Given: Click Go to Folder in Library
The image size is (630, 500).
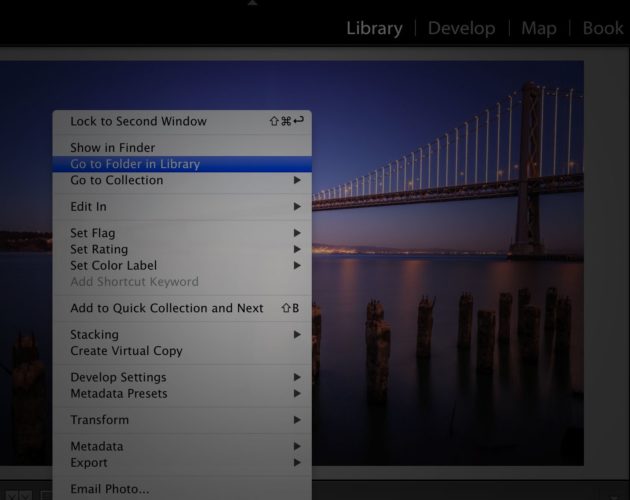Looking at the screenshot, I should click(182, 164).
